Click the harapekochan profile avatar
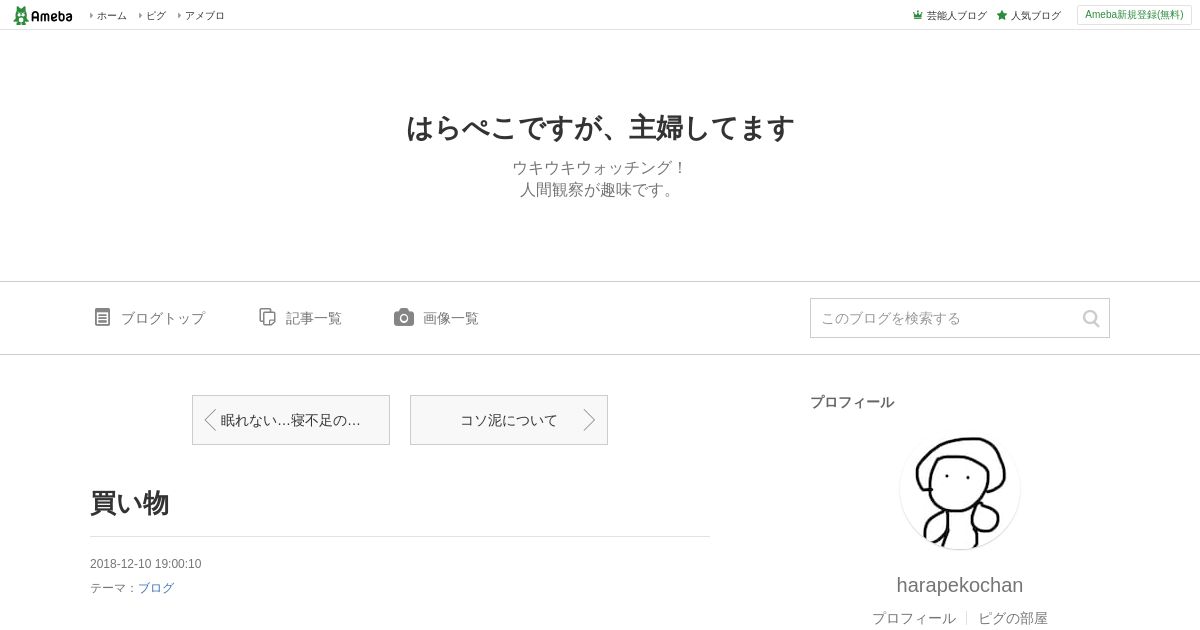1200x630 pixels. pos(960,490)
